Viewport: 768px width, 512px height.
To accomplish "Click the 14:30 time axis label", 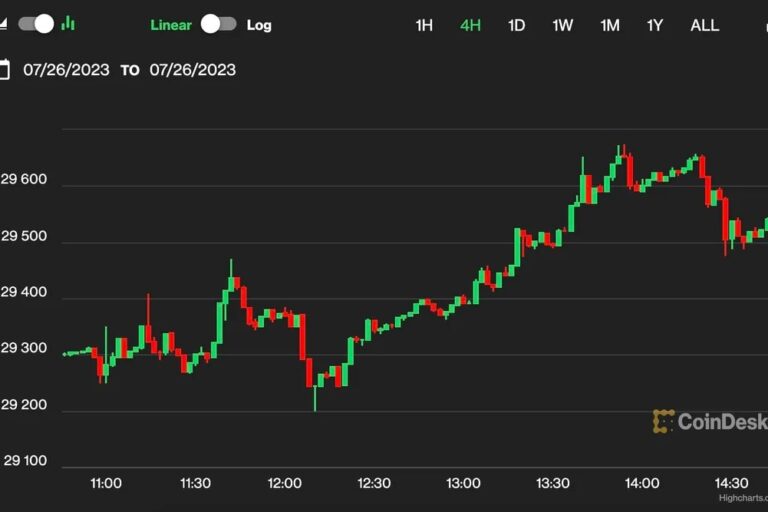I will [x=731, y=484].
